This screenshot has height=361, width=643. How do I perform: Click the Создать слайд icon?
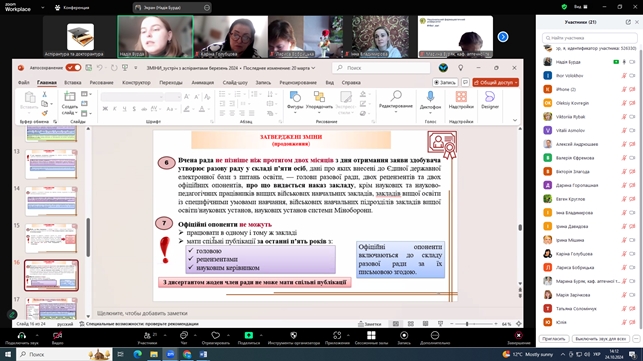[x=69, y=97]
